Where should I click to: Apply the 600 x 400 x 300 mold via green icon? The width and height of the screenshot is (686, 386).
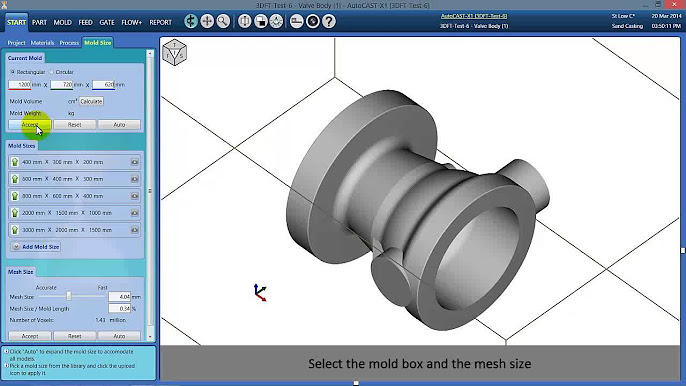pyautogui.click(x=15, y=179)
